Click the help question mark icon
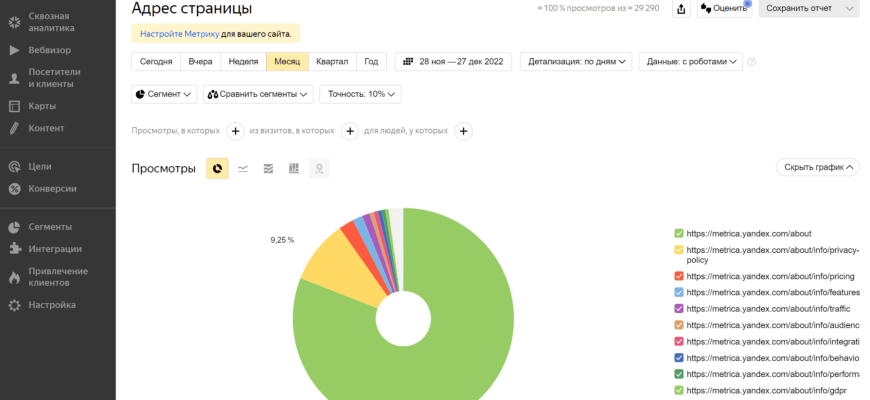Image resolution: width=870 pixels, height=400 pixels. (752, 62)
